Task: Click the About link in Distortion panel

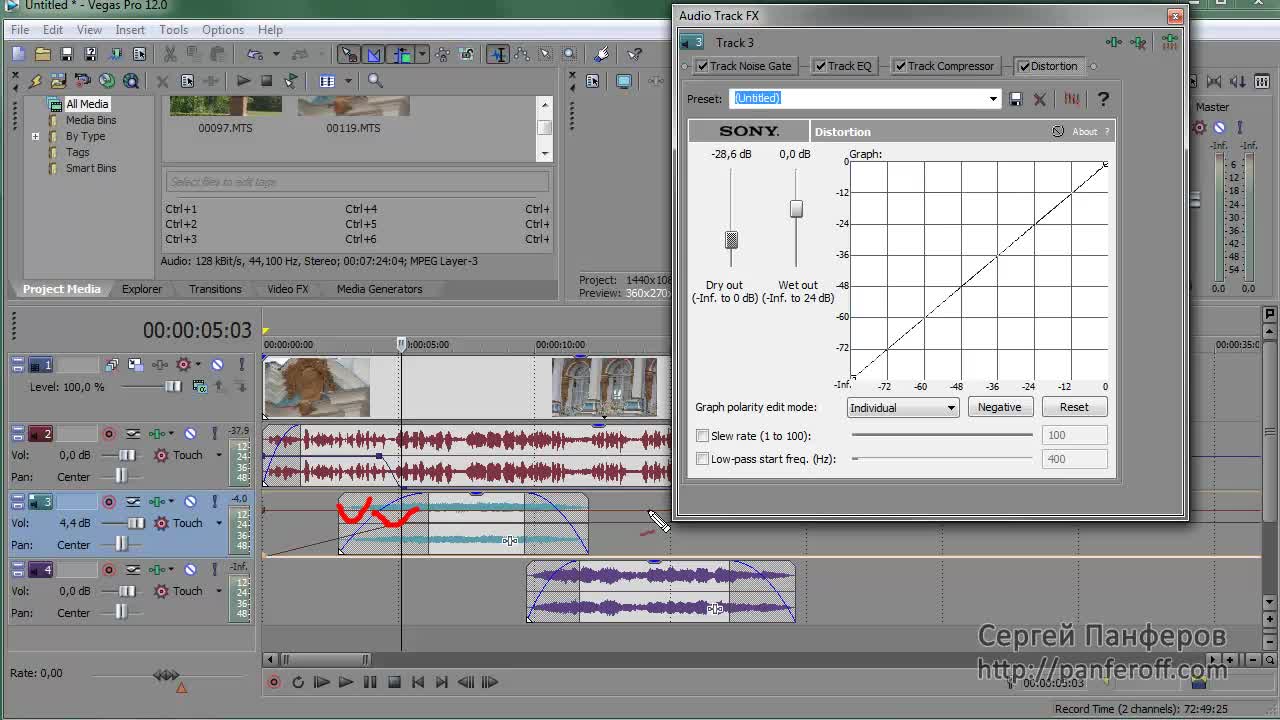Action: pos(1084,132)
